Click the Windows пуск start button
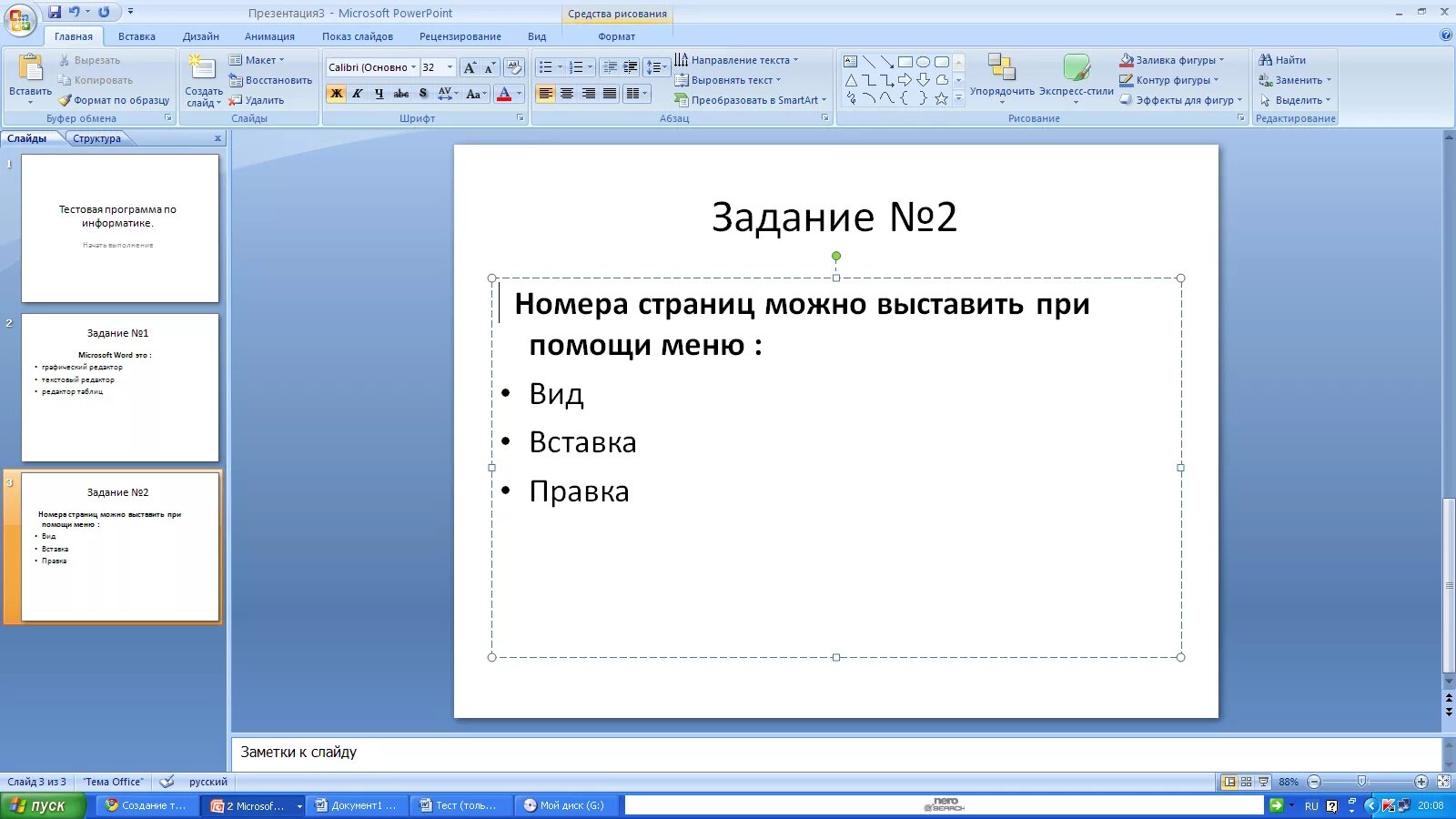Screen dimensions: 1456x819 [43, 805]
